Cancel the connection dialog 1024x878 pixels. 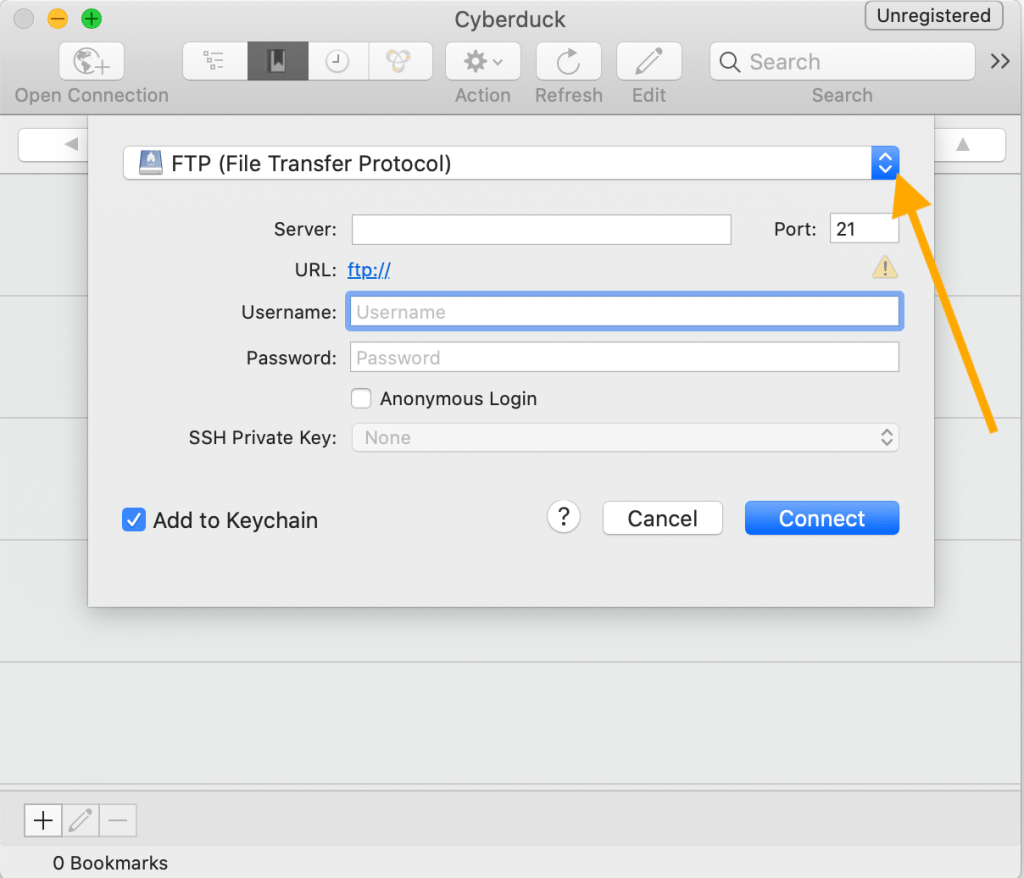[662, 518]
